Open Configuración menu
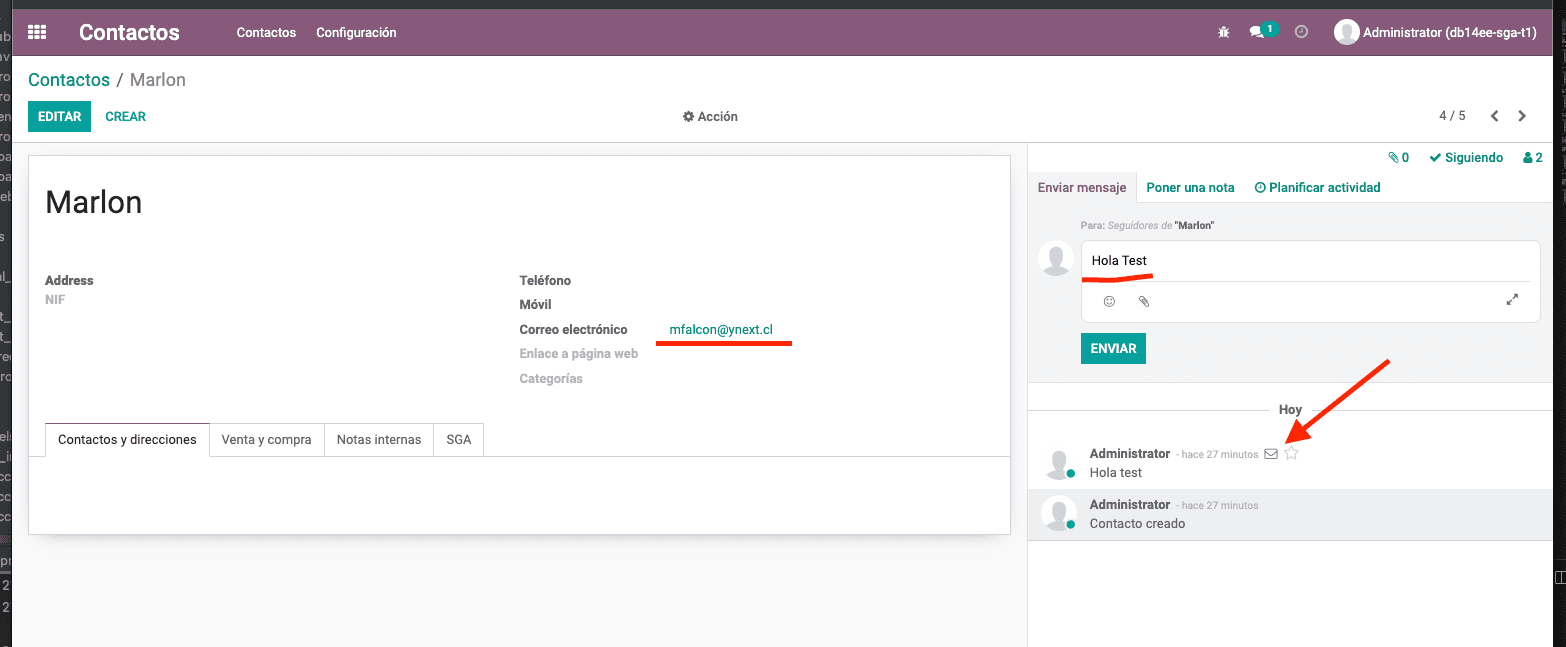Viewport: 1566px width, 647px height. (356, 32)
